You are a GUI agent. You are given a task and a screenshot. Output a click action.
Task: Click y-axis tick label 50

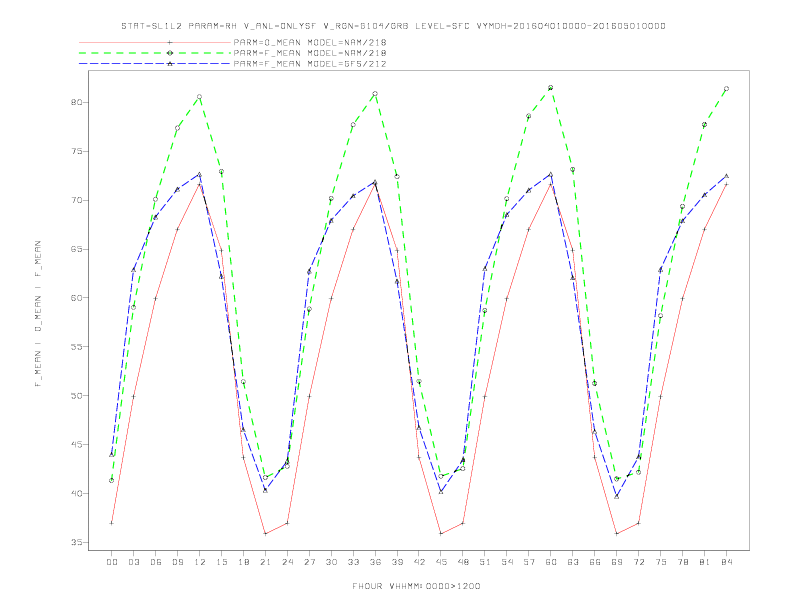(x=76, y=396)
